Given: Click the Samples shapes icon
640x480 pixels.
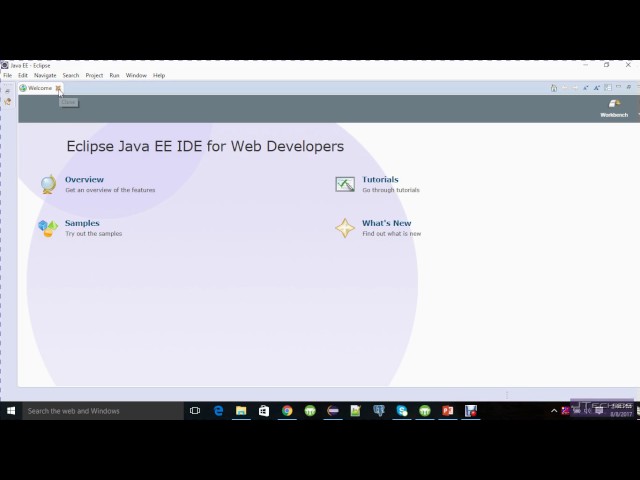Looking at the screenshot, I should [x=48, y=228].
